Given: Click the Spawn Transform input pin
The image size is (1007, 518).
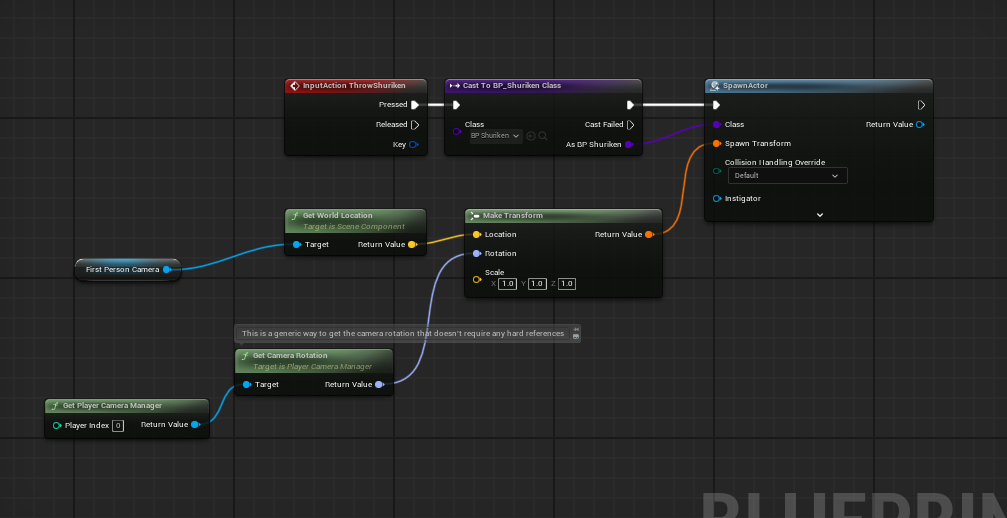Looking at the screenshot, I should coord(717,144).
